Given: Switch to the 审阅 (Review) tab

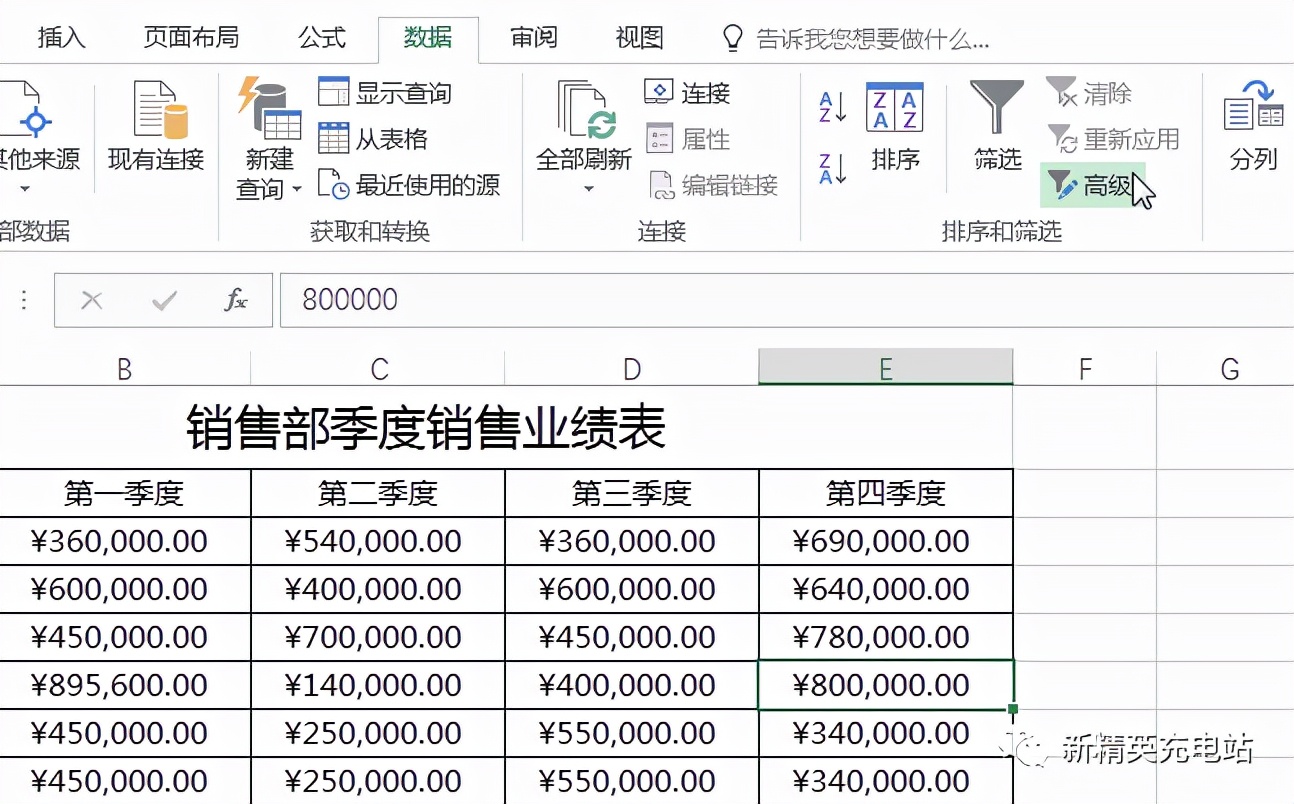Looking at the screenshot, I should click(532, 37).
